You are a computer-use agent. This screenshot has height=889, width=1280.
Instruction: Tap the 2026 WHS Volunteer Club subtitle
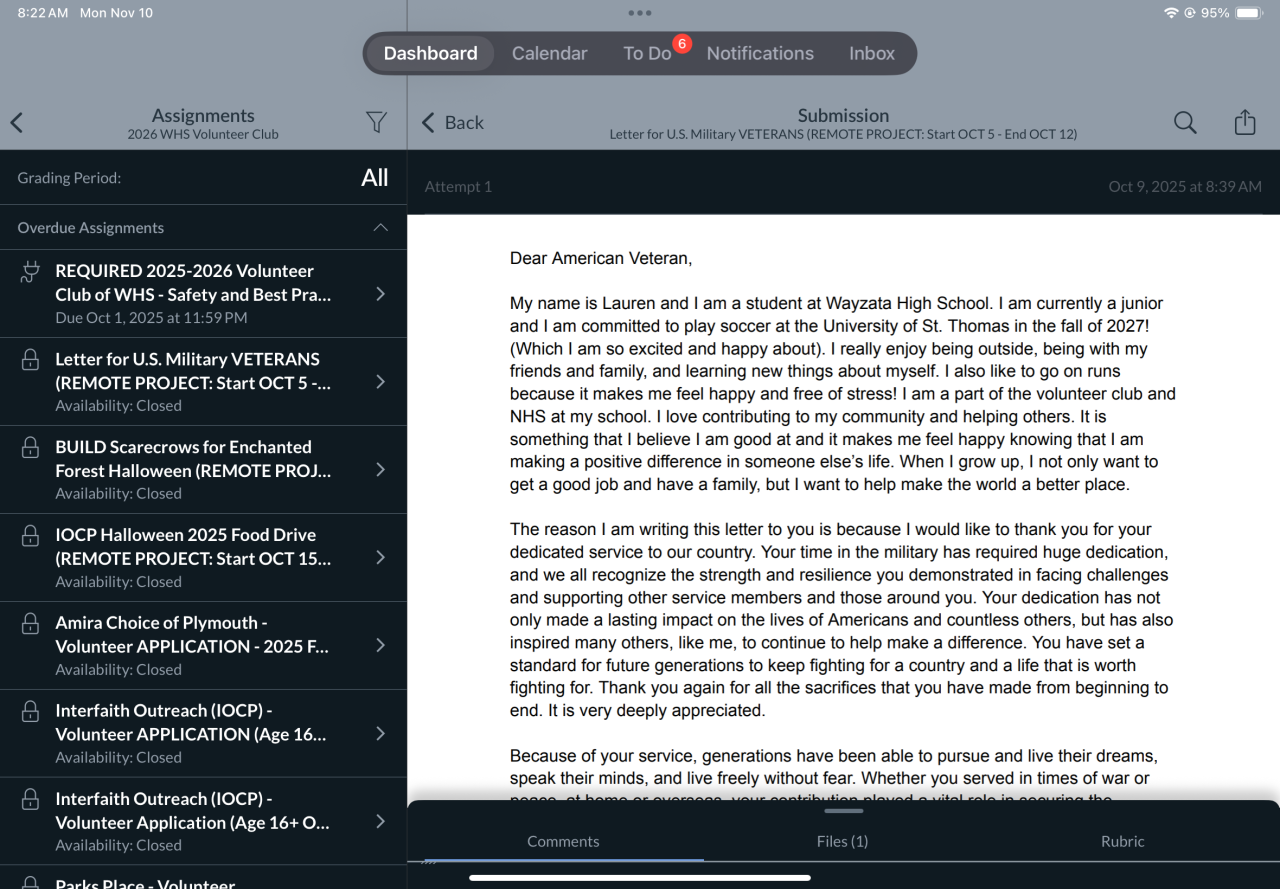click(x=203, y=134)
